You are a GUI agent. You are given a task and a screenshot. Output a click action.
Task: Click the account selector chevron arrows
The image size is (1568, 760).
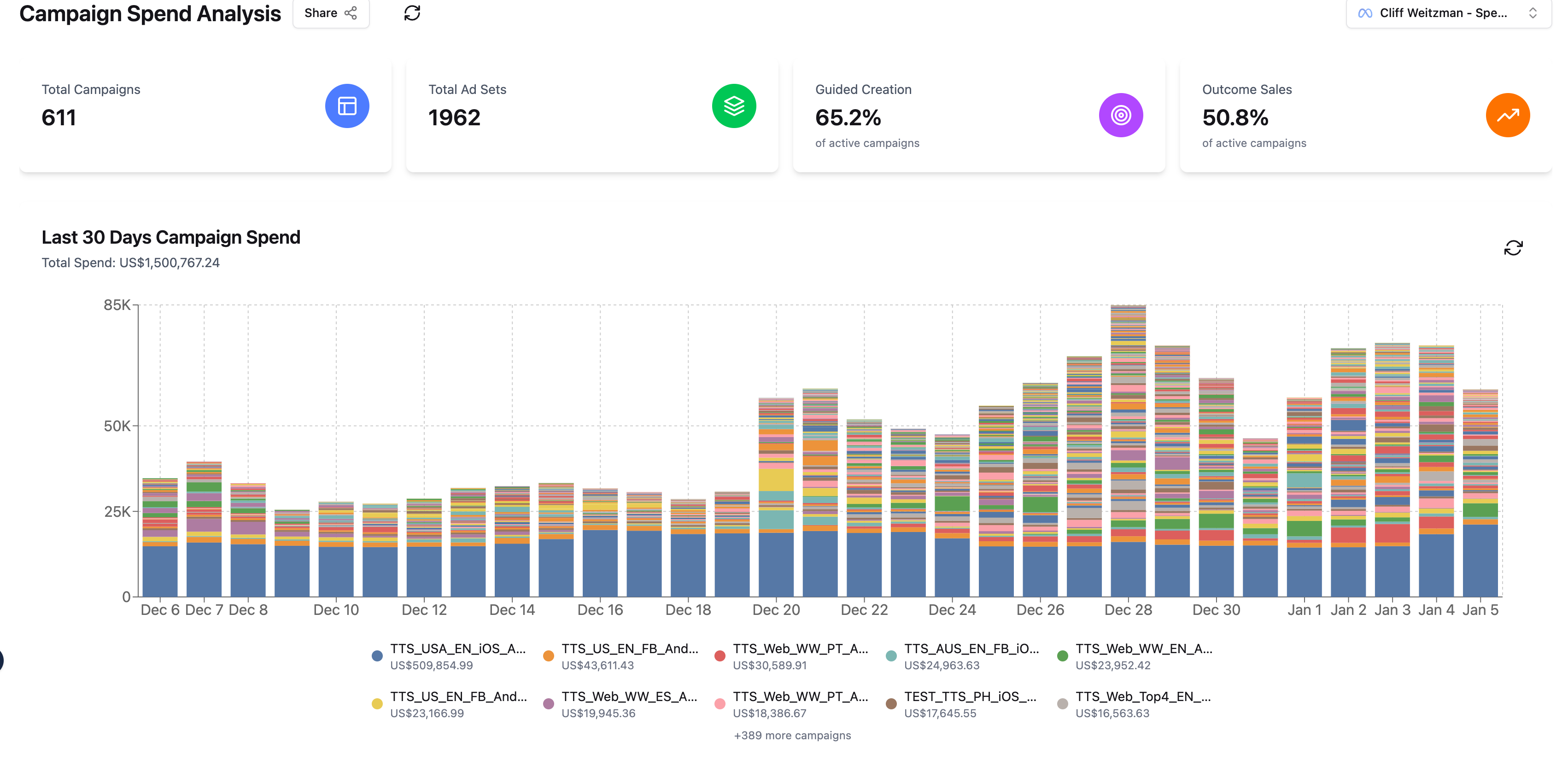(1533, 13)
